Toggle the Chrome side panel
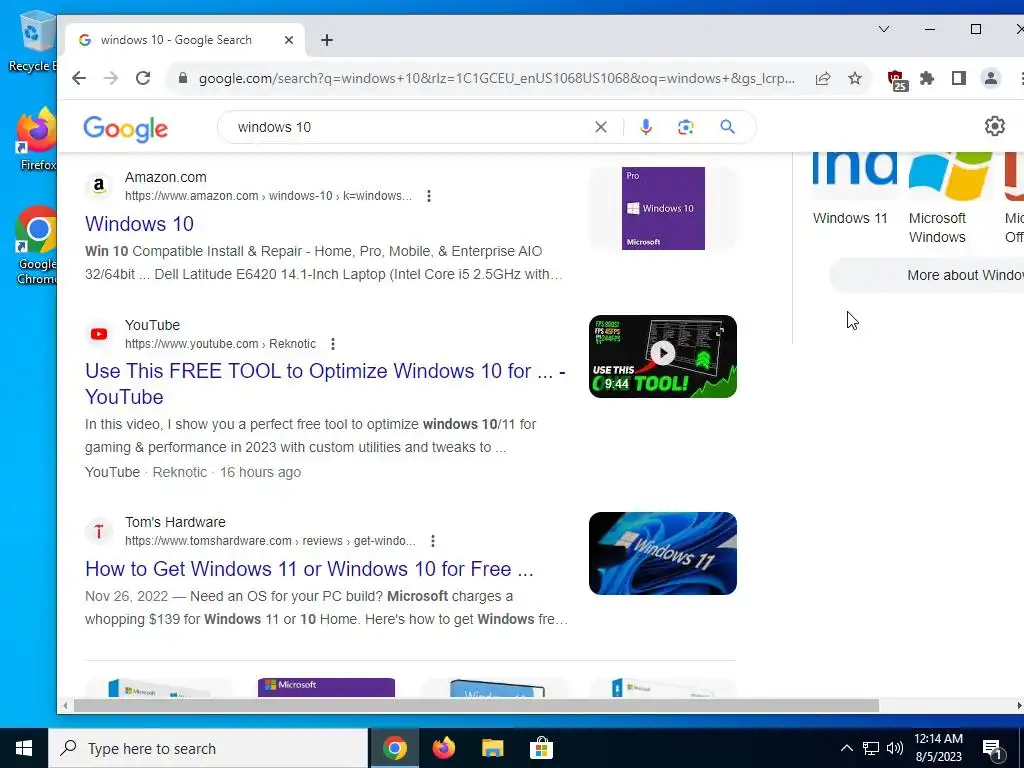 coord(959,78)
